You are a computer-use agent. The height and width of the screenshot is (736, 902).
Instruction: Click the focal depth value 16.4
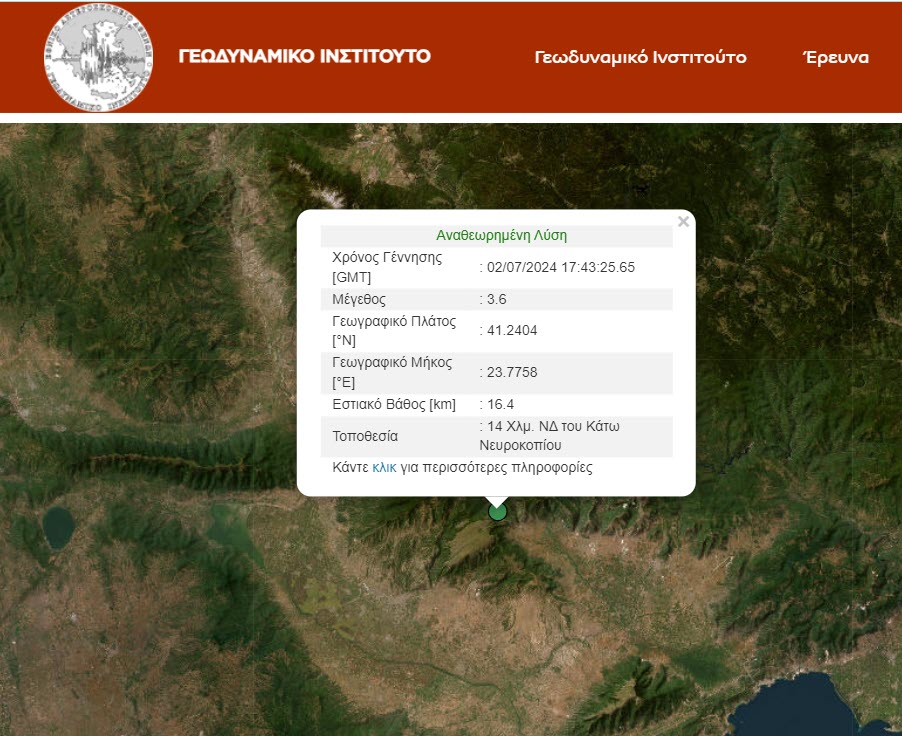coord(500,405)
